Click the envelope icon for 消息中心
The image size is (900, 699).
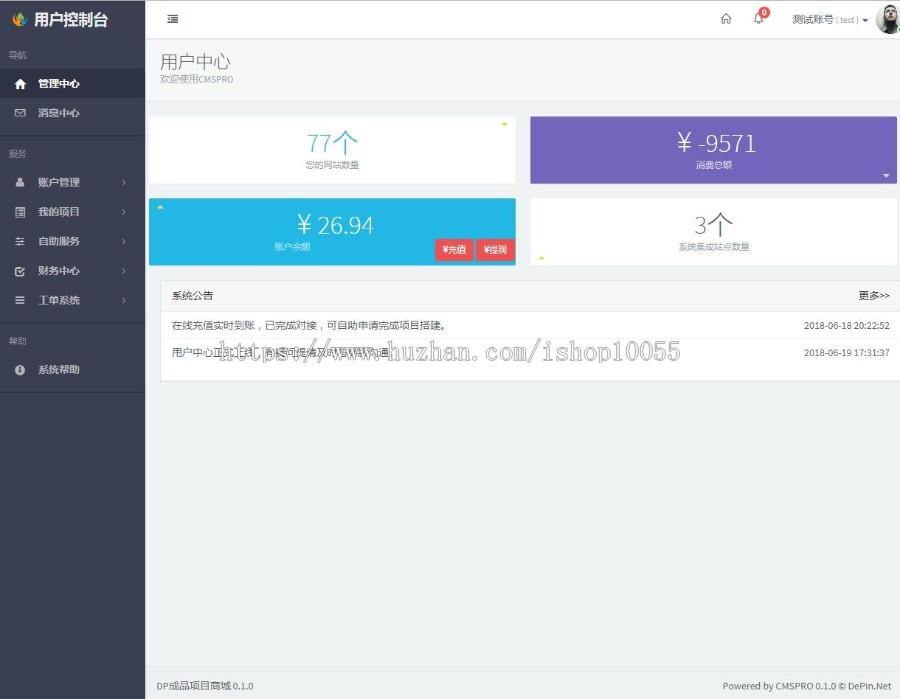coord(20,113)
